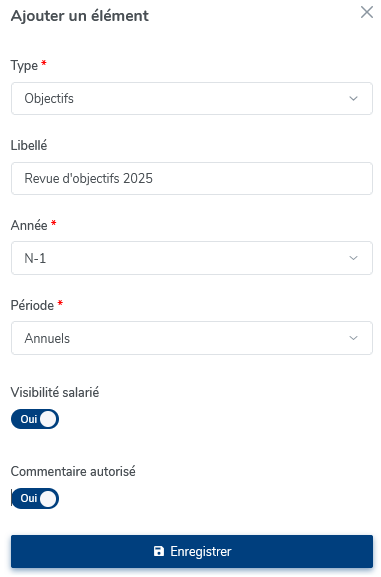381x577 pixels.
Task: Click the chevron arrow in Année field
Action: point(353,258)
